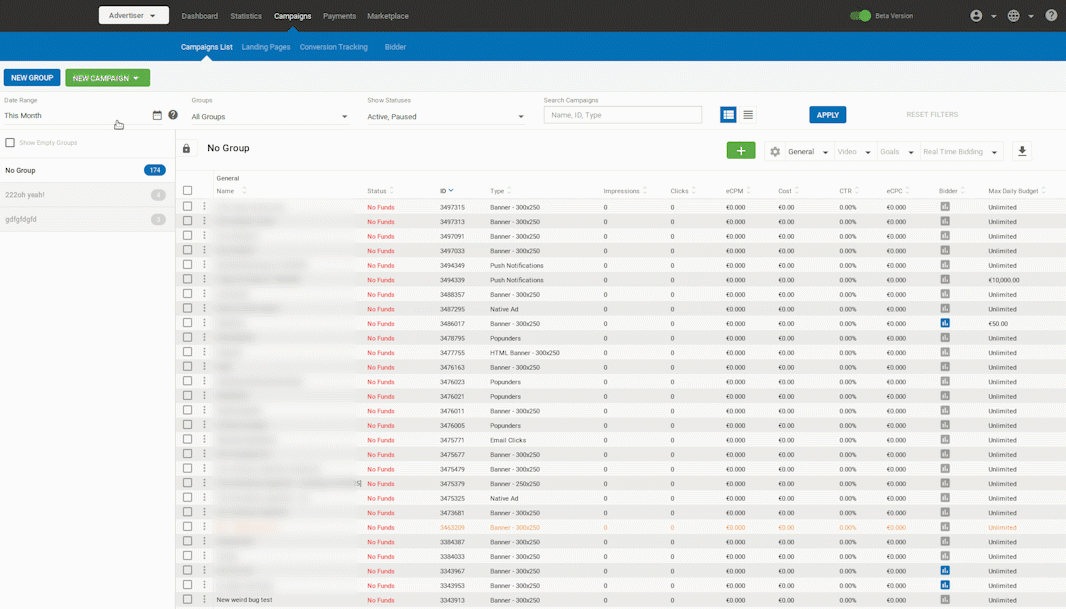Click the Search Campaigns input field
Image resolution: width=1066 pixels, height=609 pixels.
623,115
